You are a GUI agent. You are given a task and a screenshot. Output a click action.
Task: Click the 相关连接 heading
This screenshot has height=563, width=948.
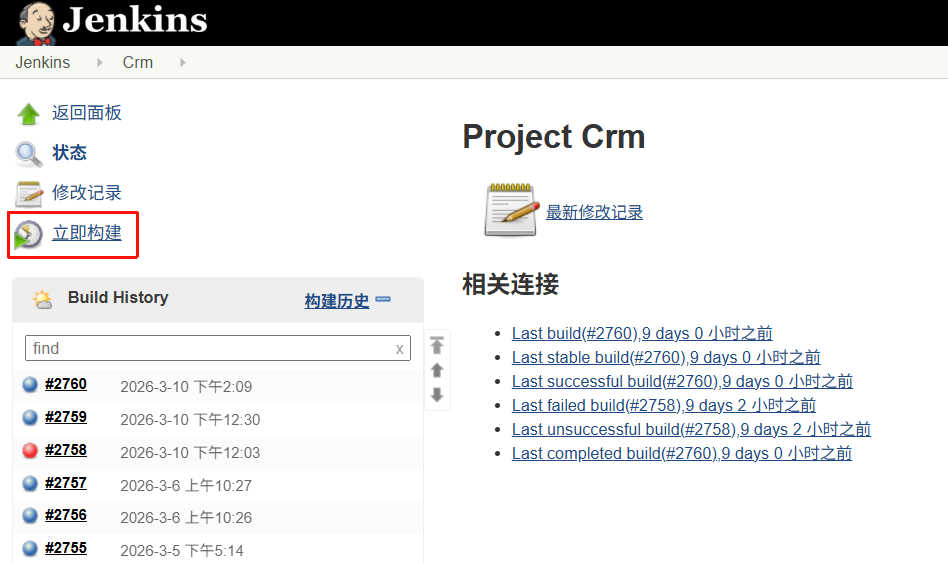[x=511, y=284]
